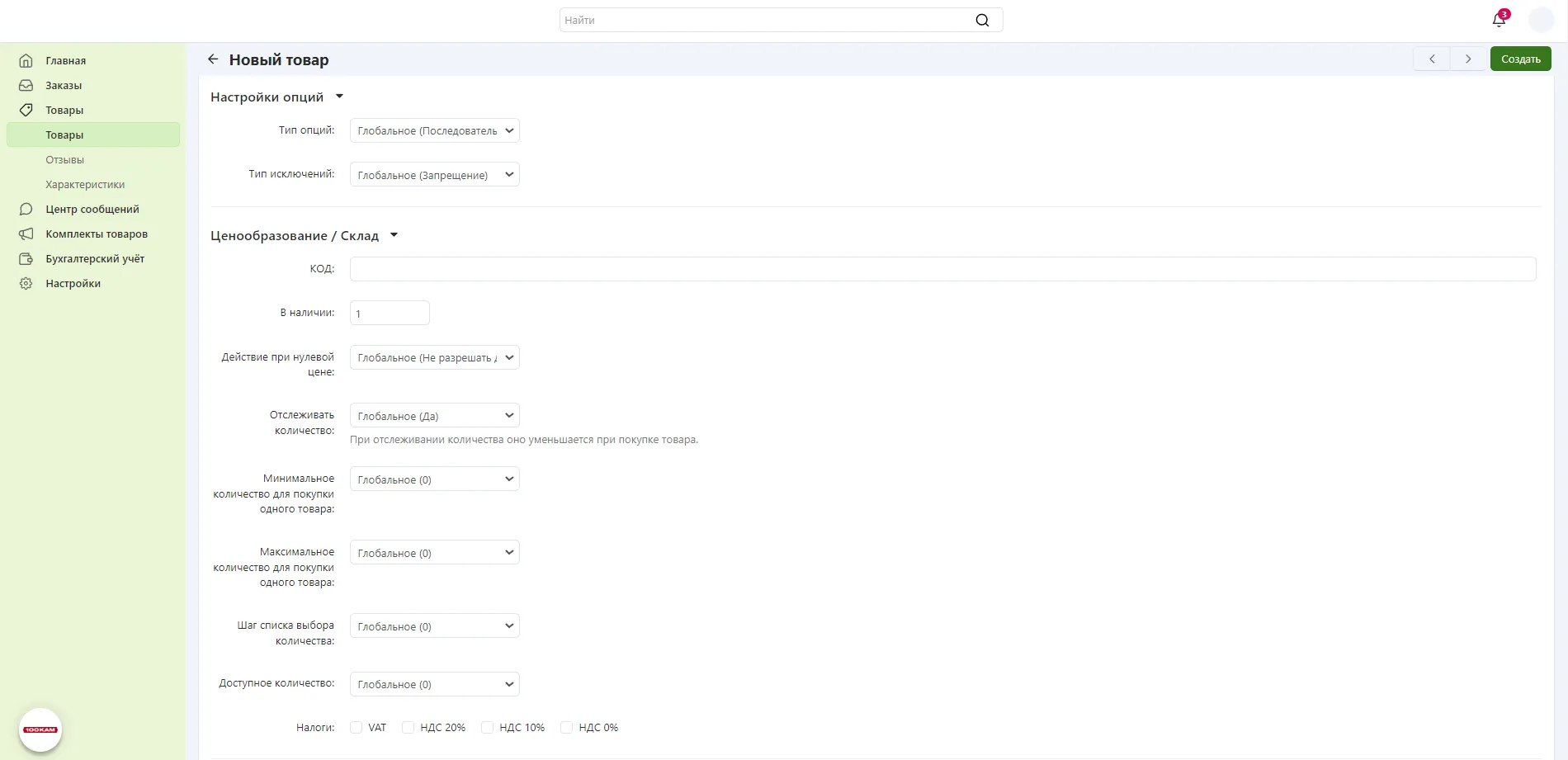Open the notifications bell
1568x760 pixels.
click(1499, 20)
